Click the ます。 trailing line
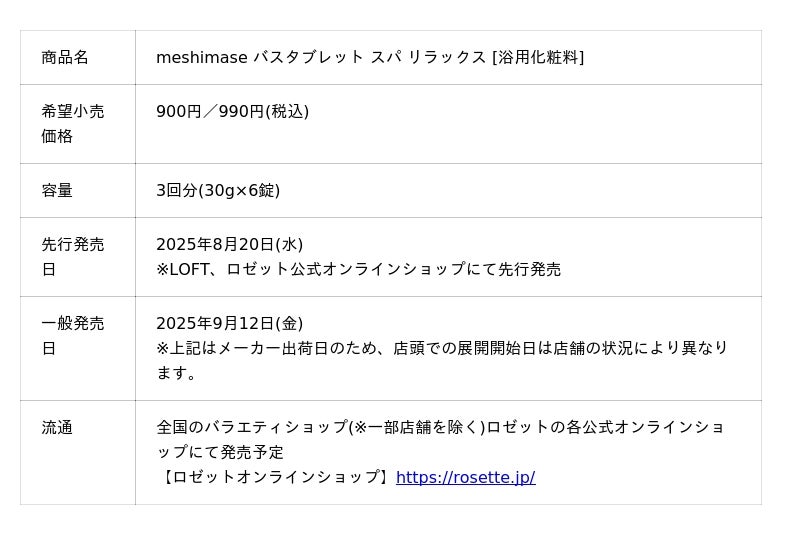 coord(176,373)
